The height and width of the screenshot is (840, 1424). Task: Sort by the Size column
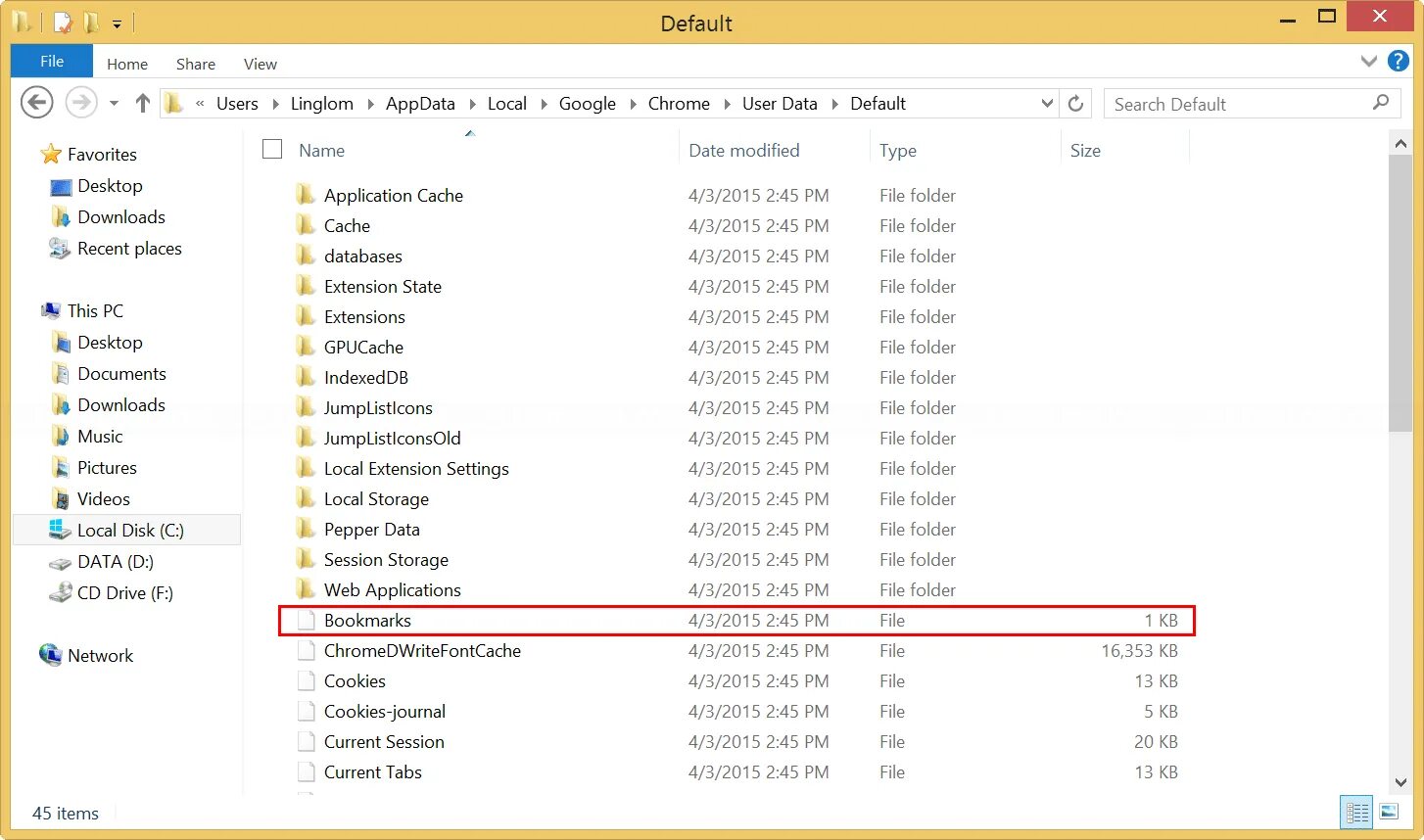tap(1085, 150)
